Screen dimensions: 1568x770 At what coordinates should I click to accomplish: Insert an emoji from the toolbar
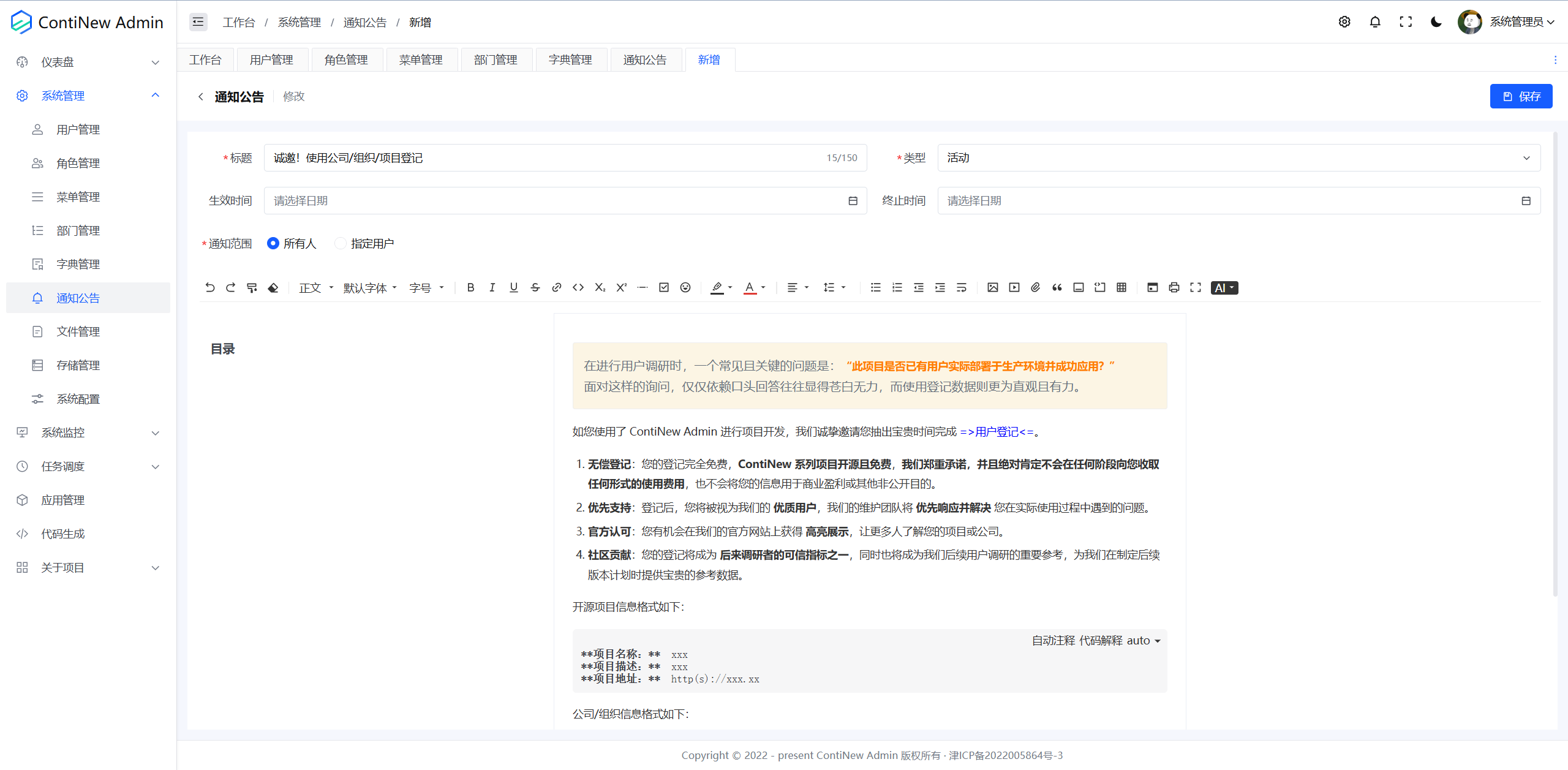point(685,287)
